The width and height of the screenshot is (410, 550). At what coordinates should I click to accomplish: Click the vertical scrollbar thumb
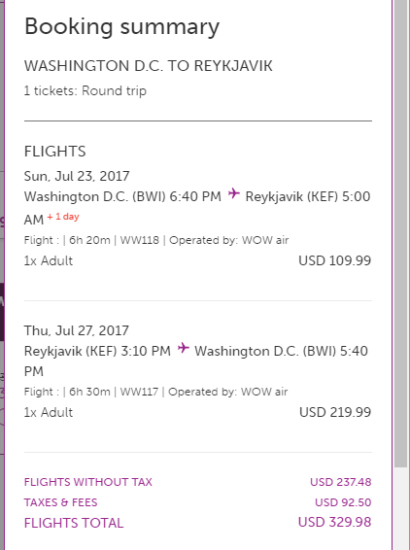(x=401, y=233)
